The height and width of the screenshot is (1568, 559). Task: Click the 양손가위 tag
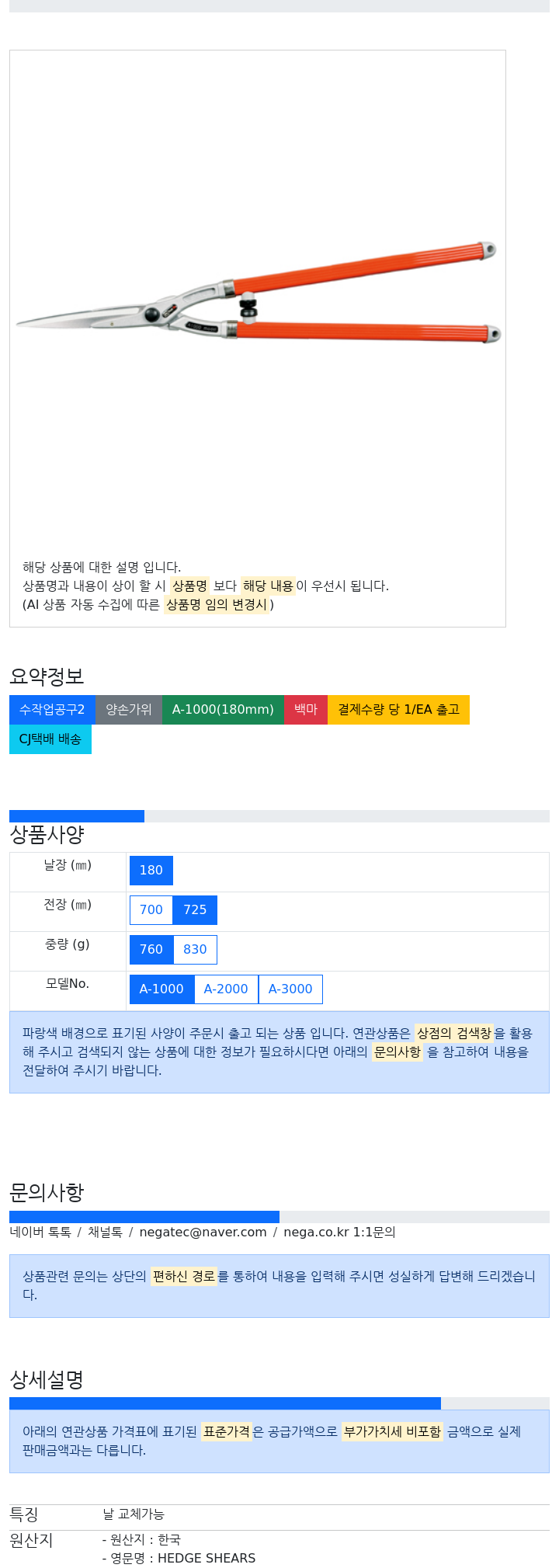129,710
